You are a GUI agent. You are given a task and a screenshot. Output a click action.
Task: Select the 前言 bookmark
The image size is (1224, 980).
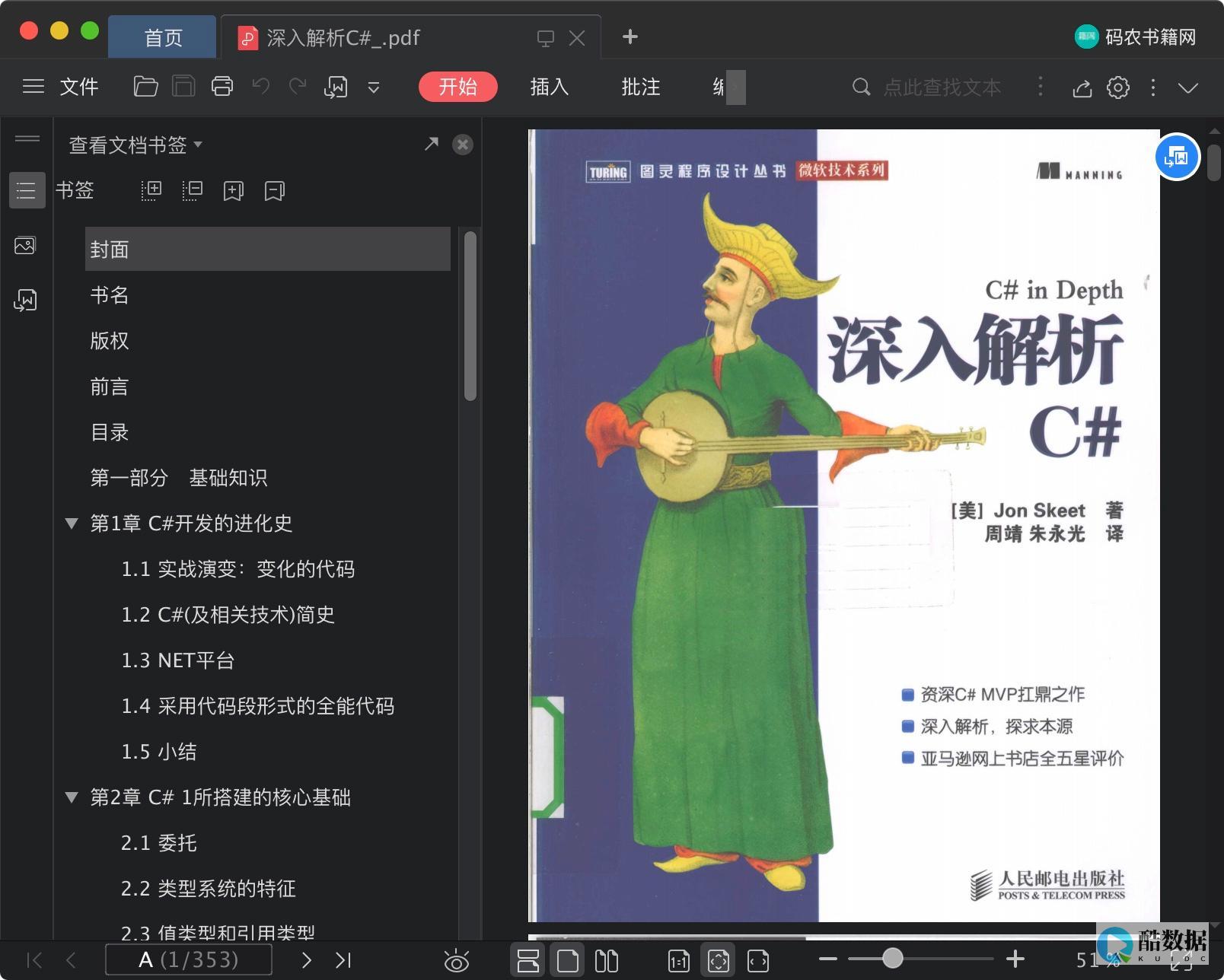110,387
